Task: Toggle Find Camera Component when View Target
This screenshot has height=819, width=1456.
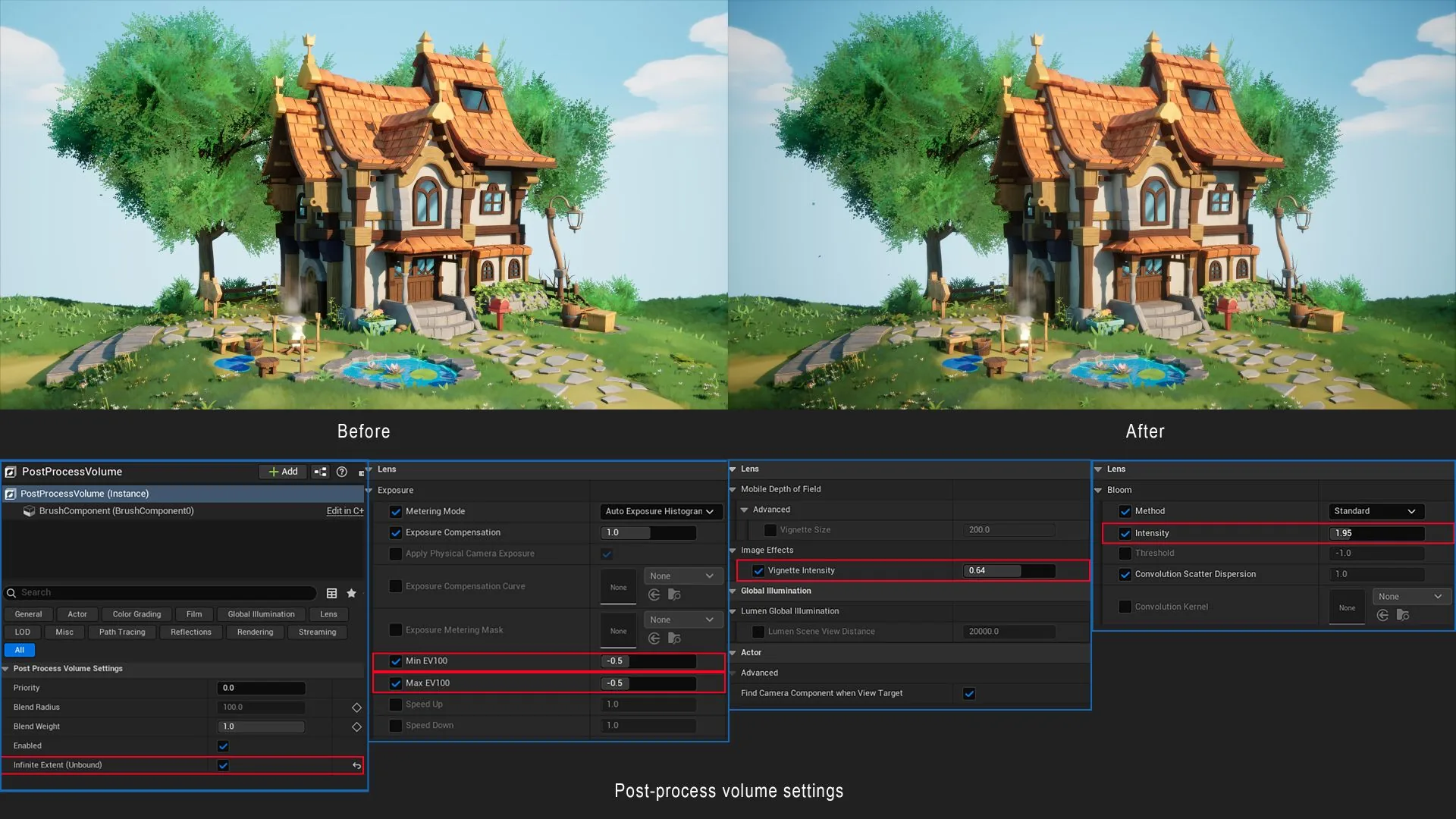Action: [x=969, y=694]
